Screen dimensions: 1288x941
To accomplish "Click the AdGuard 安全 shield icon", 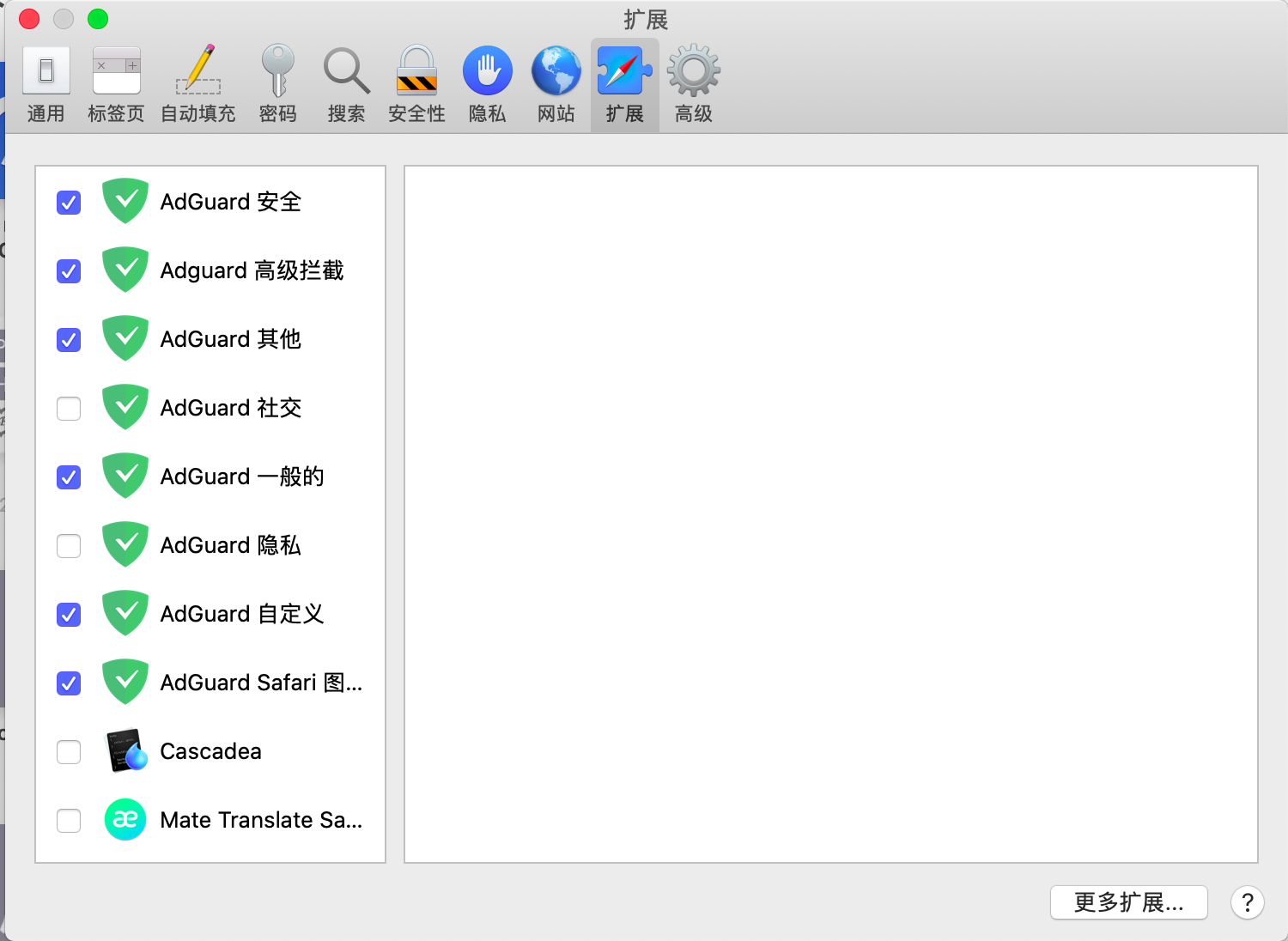I will coord(125,201).
